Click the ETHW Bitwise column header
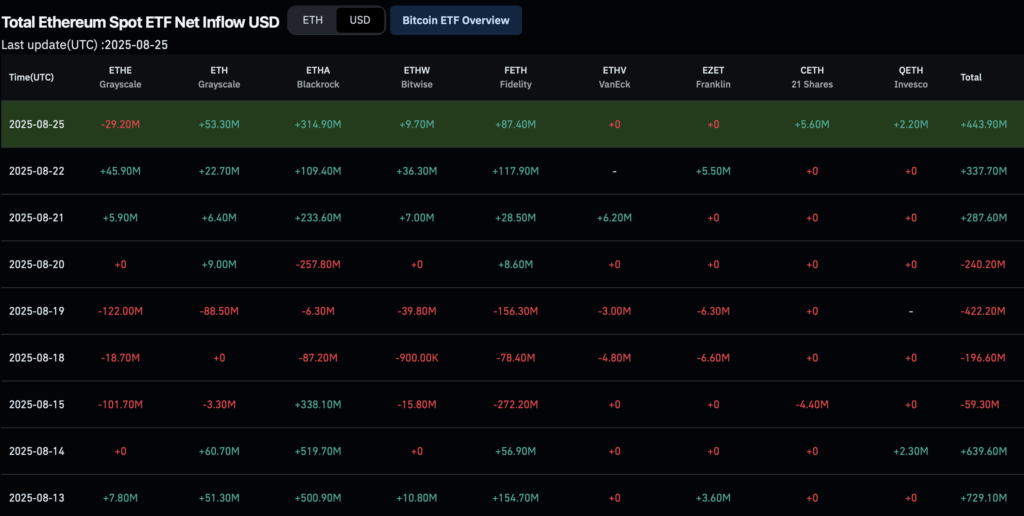Viewport: 1024px width, 516px height. point(417,77)
